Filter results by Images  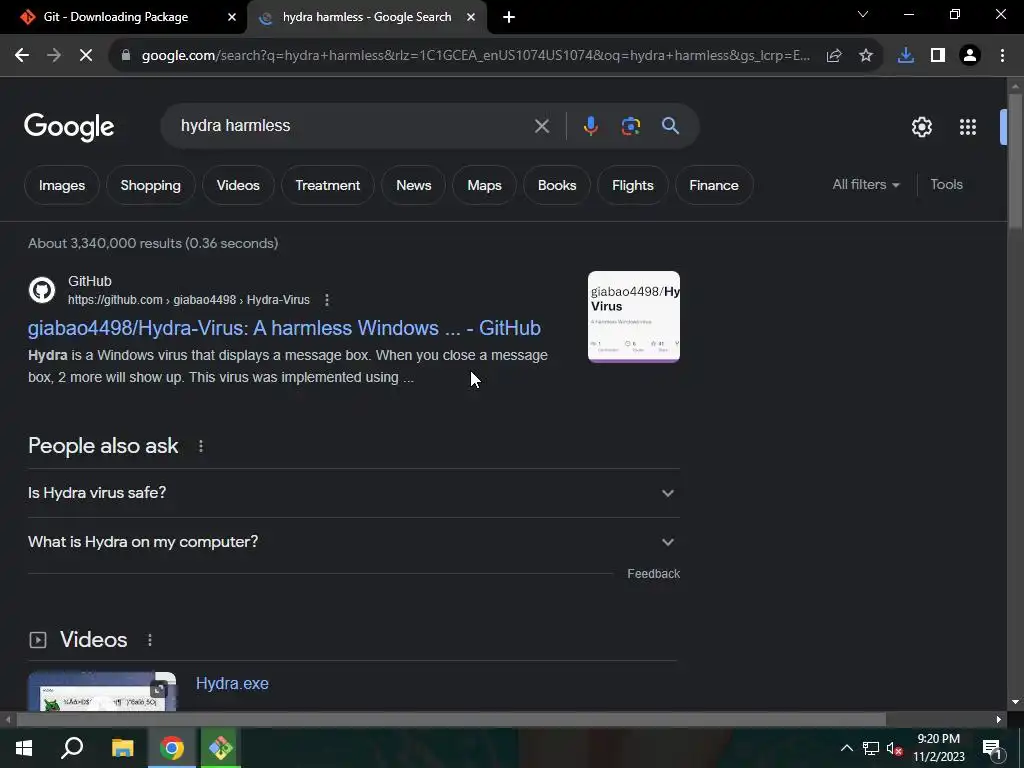(62, 185)
